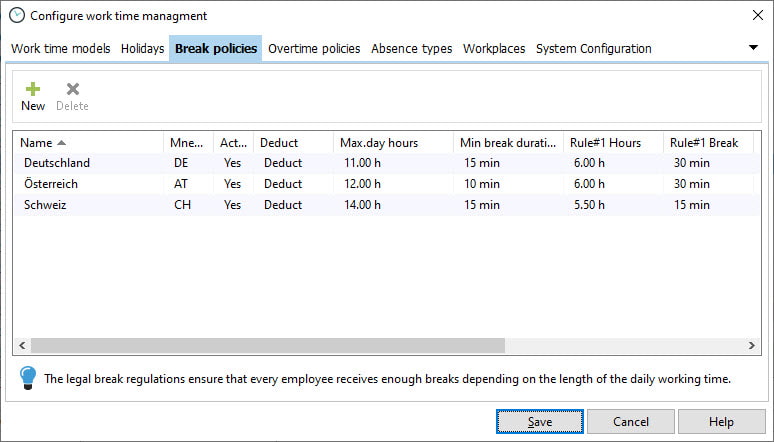This screenshot has height=442, width=774.
Task: Open the Work time models tab
Action: tap(61, 48)
